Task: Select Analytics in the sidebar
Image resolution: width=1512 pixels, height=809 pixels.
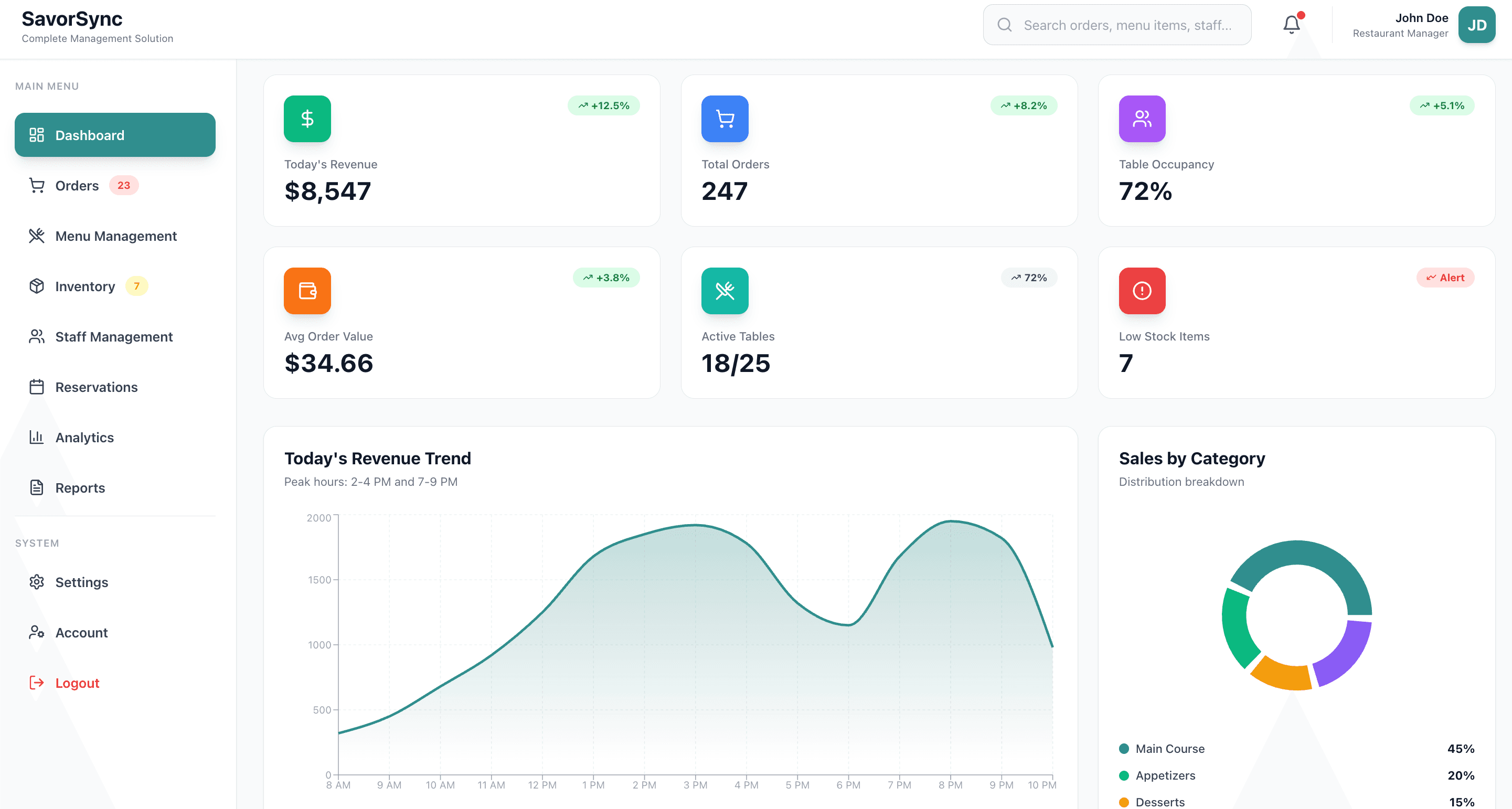Action: pyautogui.click(x=84, y=438)
